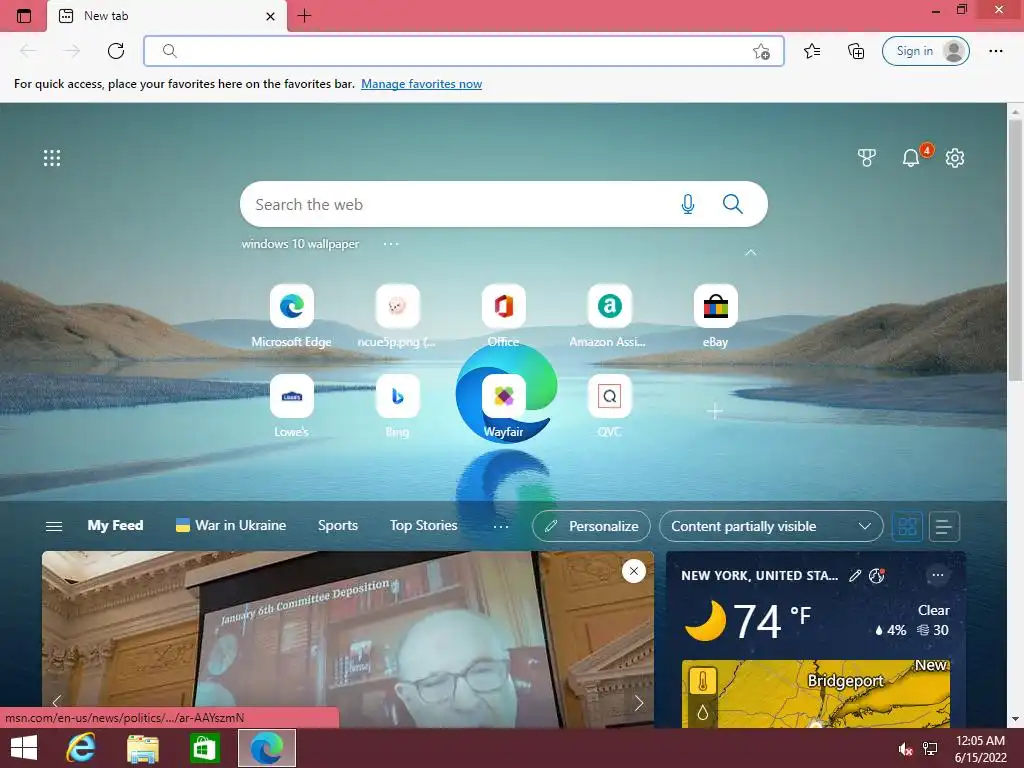Open Settings and more ellipsis menu
This screenshot has width=1024, height=768.
point(995,51)
